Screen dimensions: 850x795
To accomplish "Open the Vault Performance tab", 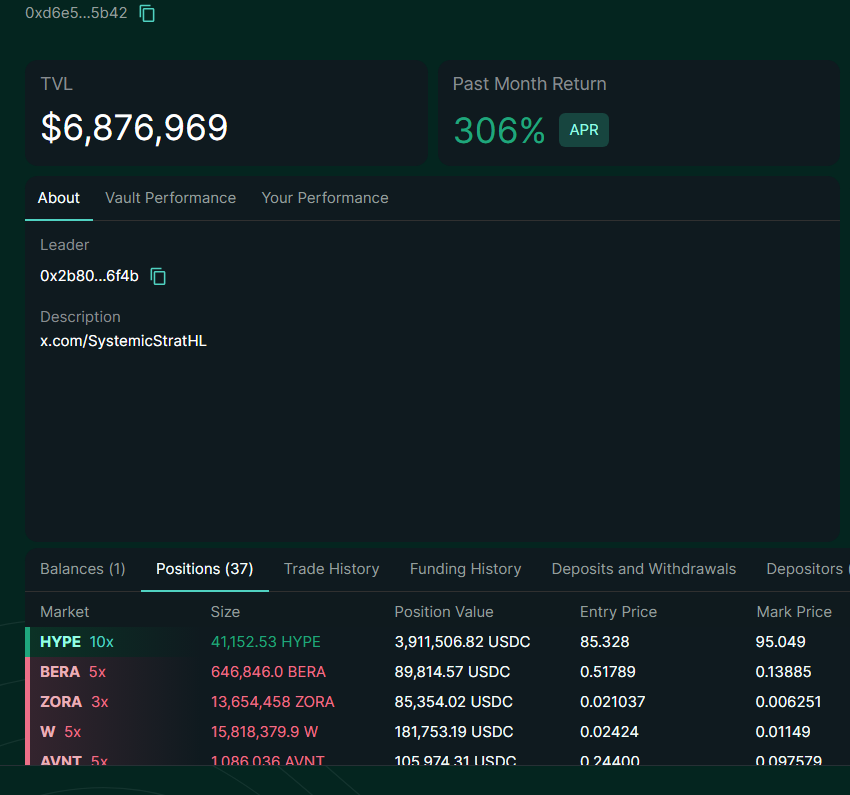I will (x=170, y=198).
